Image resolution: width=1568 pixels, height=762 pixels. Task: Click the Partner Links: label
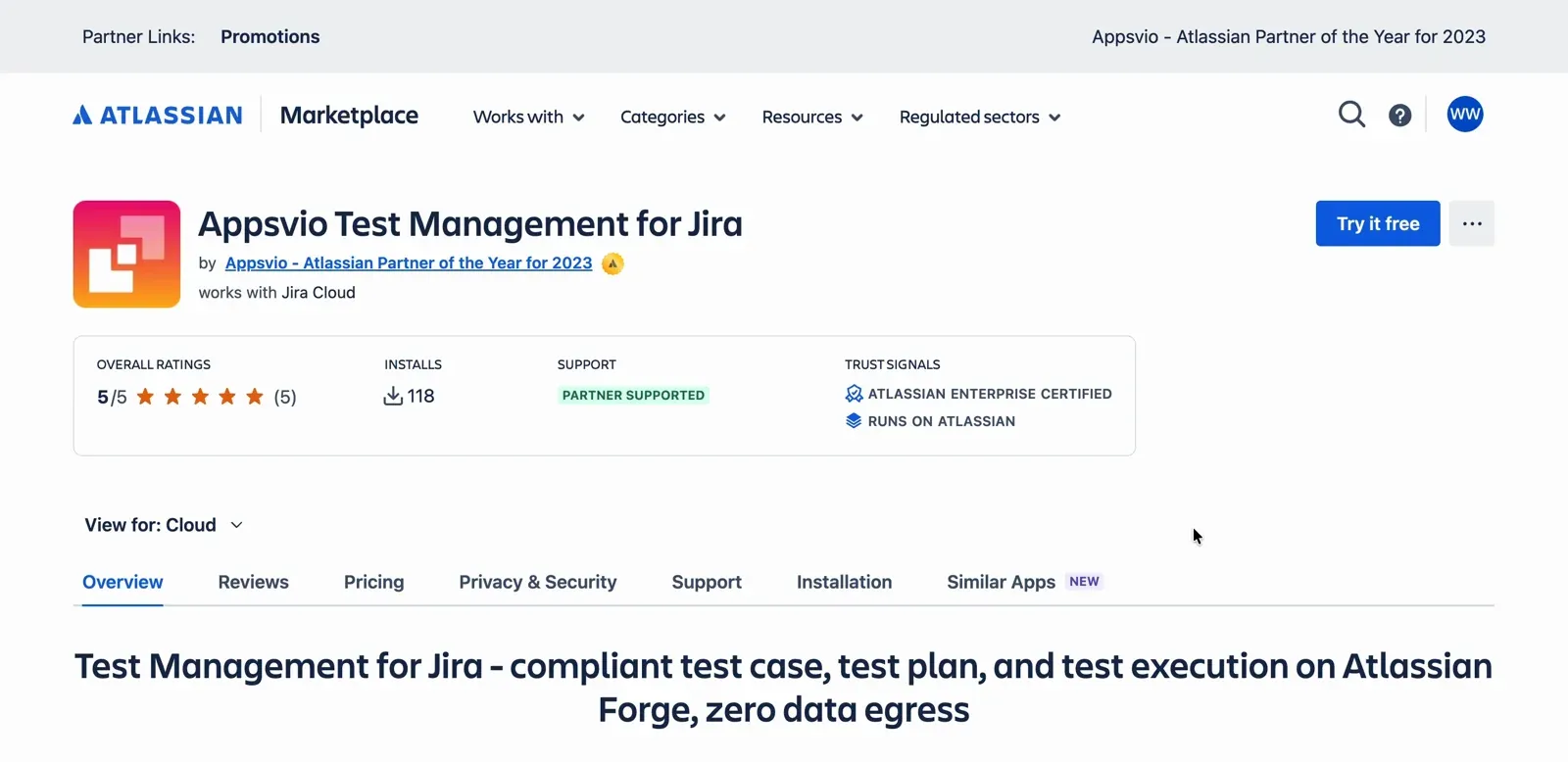(x=138, y=36)
